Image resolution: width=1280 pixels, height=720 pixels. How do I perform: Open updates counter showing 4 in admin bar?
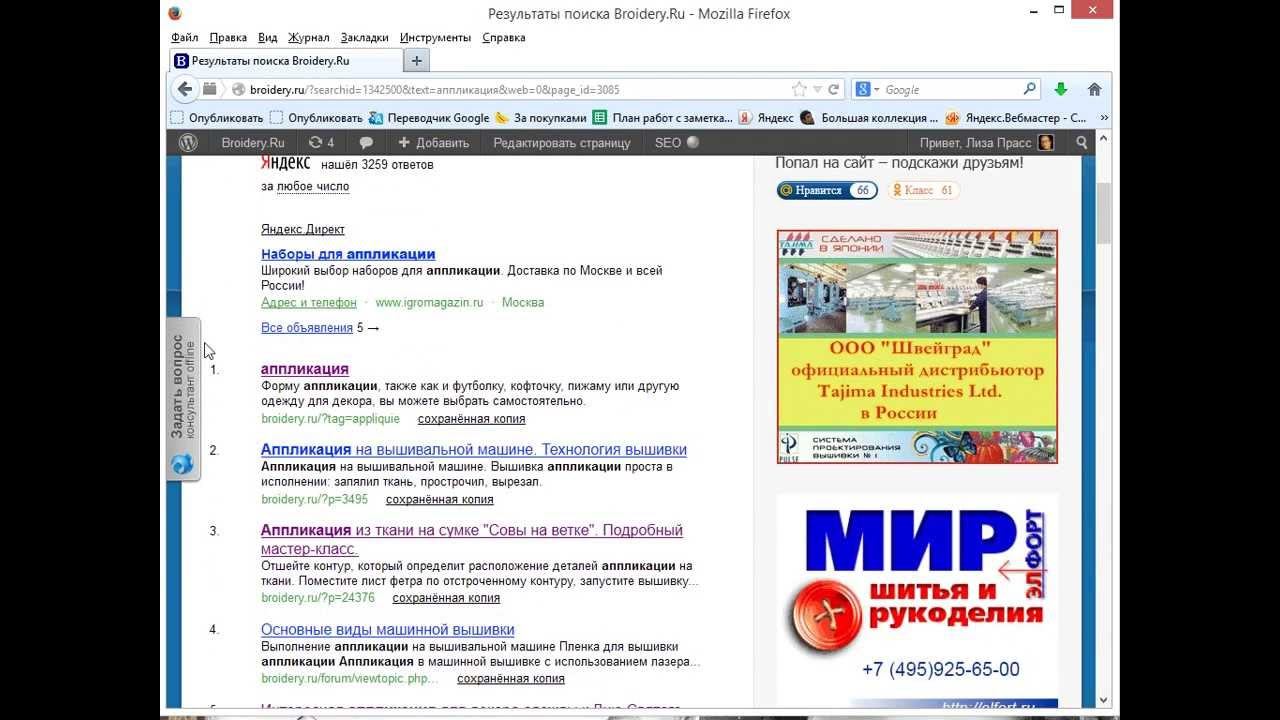[x=321, y=143]
